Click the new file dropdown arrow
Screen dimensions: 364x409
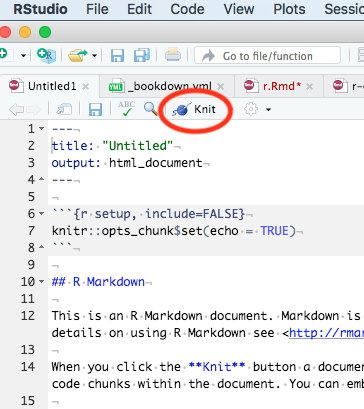23,56
